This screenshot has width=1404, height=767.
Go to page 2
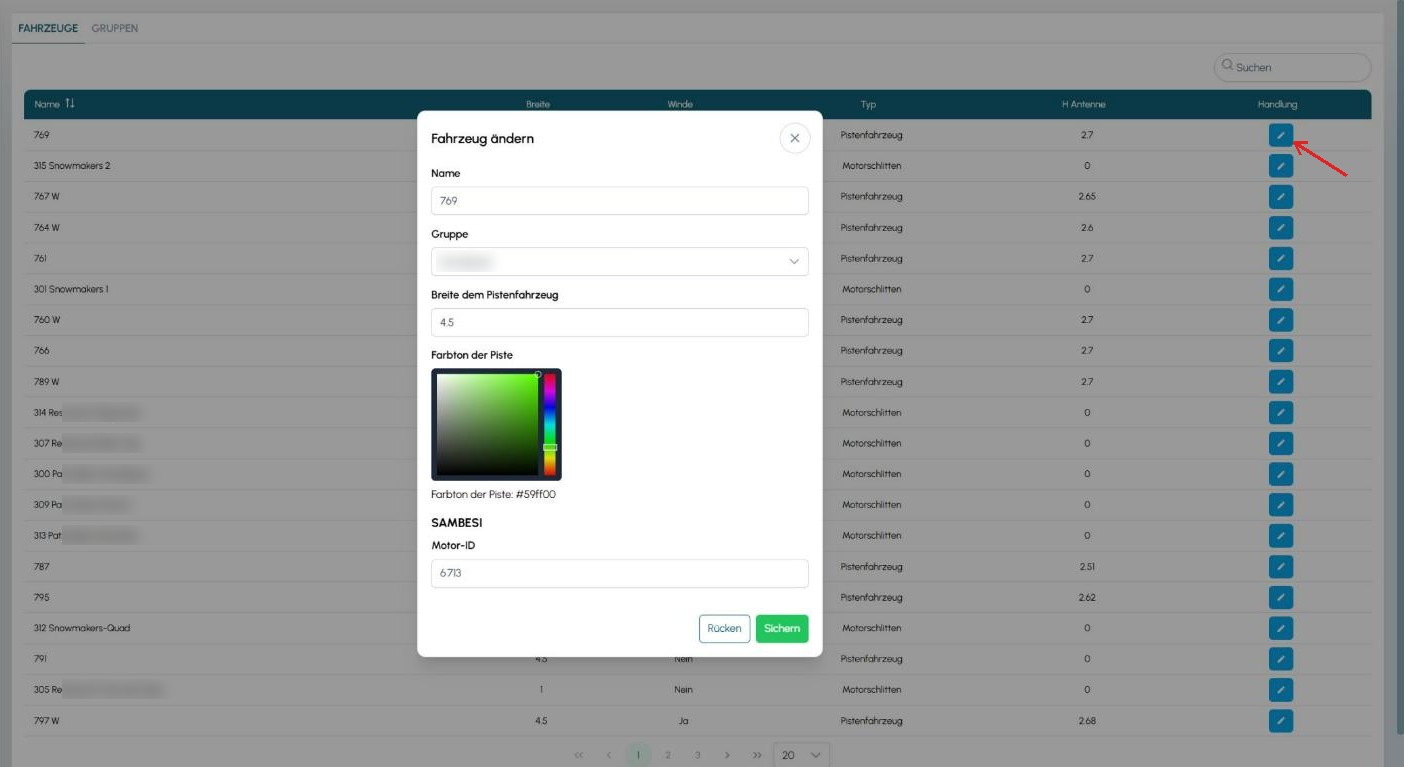click(668, 755)
